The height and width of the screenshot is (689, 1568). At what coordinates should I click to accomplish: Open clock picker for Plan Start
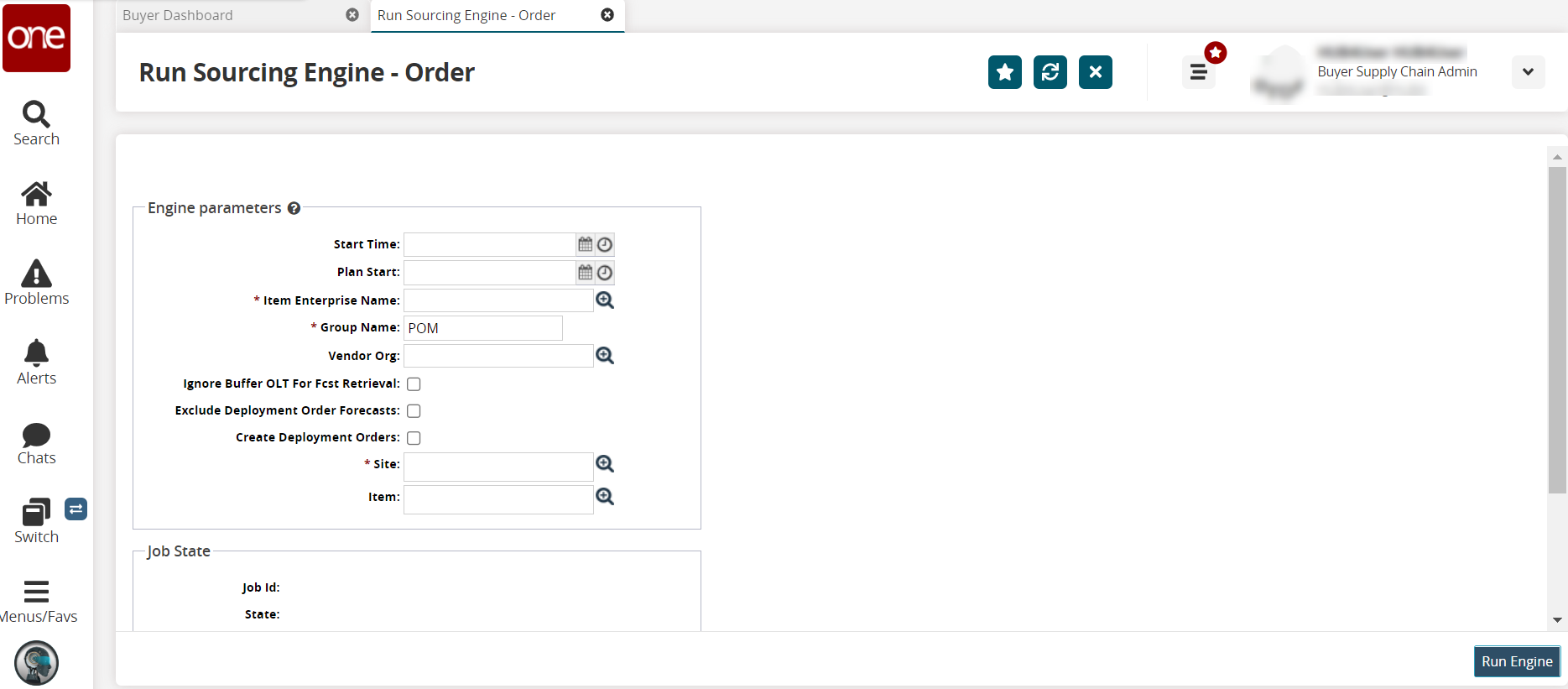[605, 272]
